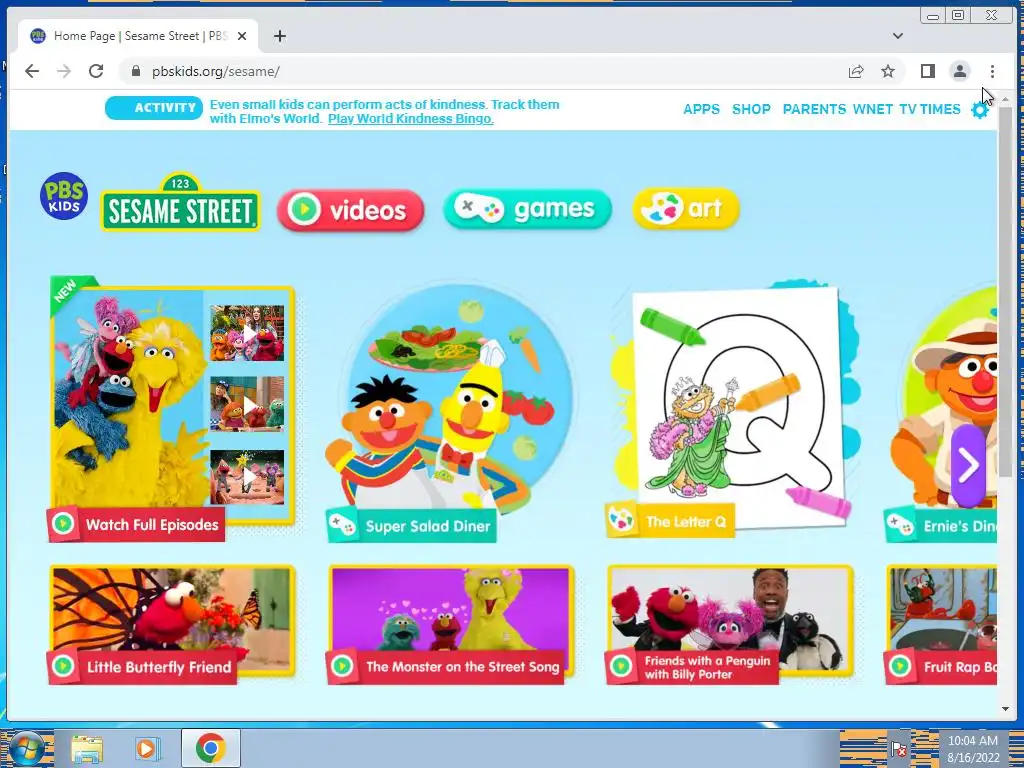This screenshot has height=768, width=1024.
Task: Click the PBS Kids round logo
Action: (x=64, y=196)
